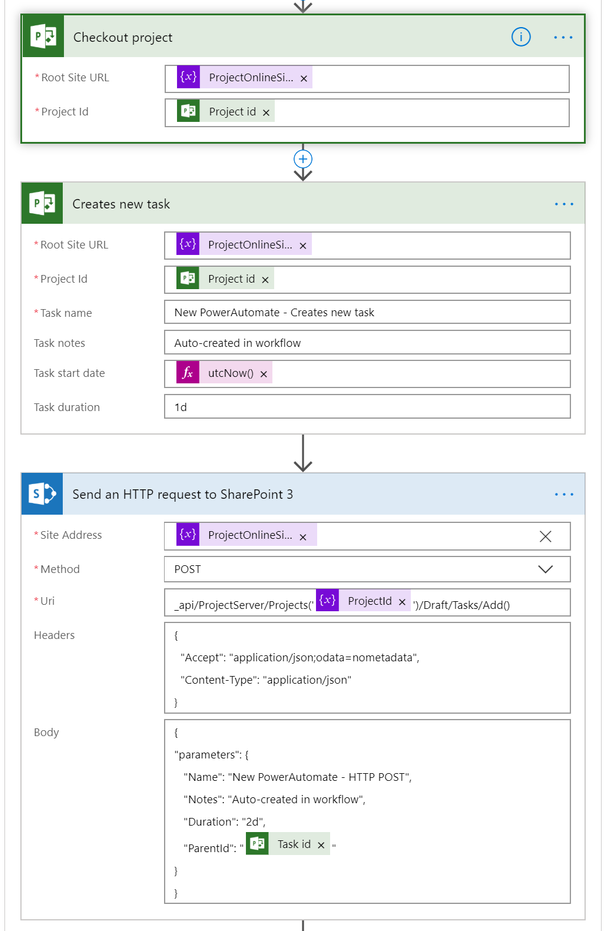Remove the Task id token from Body
Image resolution: width=609 pixels, height=931 pixels.
[x=321, y=845]
